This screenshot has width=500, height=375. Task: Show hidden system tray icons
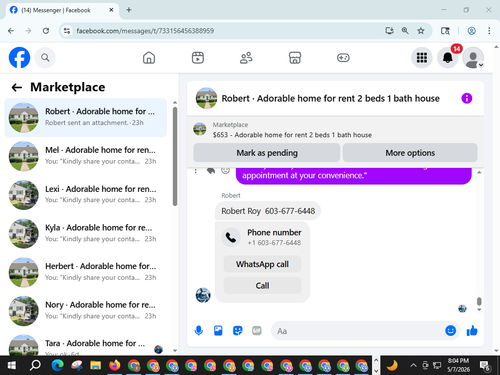click(413, 366)
